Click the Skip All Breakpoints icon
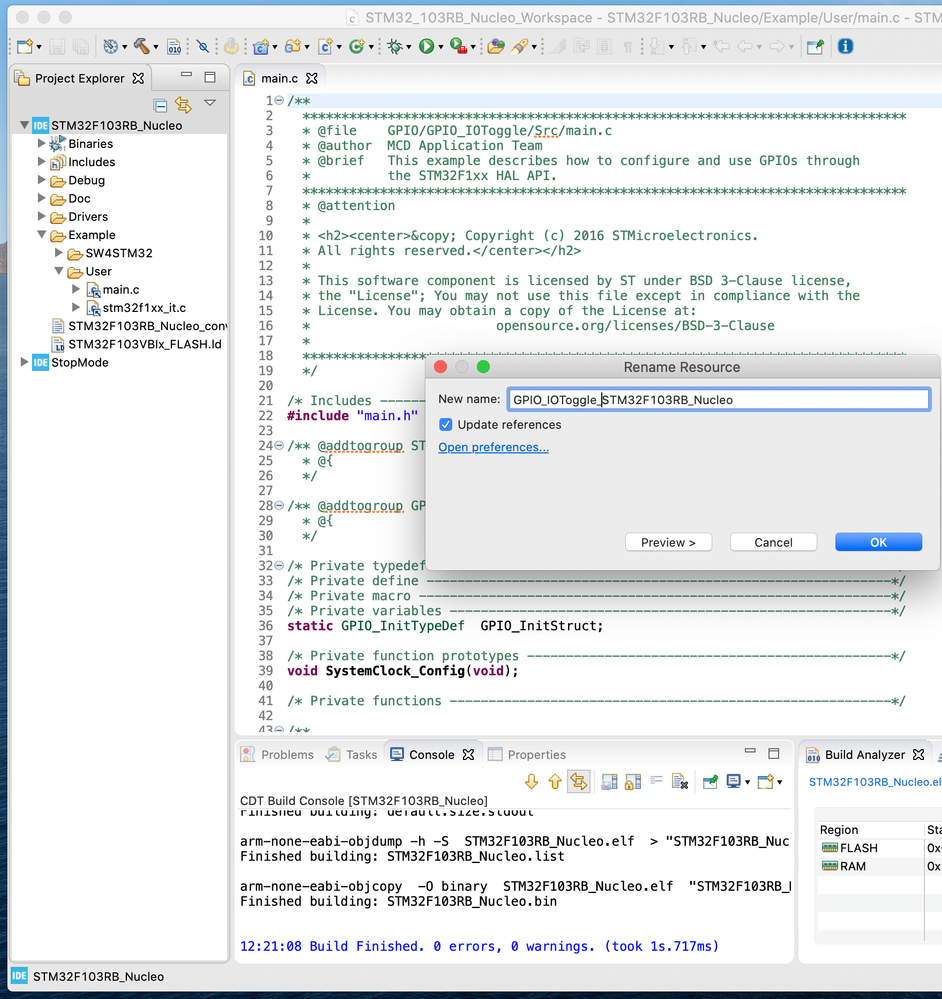Viewport: 942px width, 999px height. pos(203,47)
